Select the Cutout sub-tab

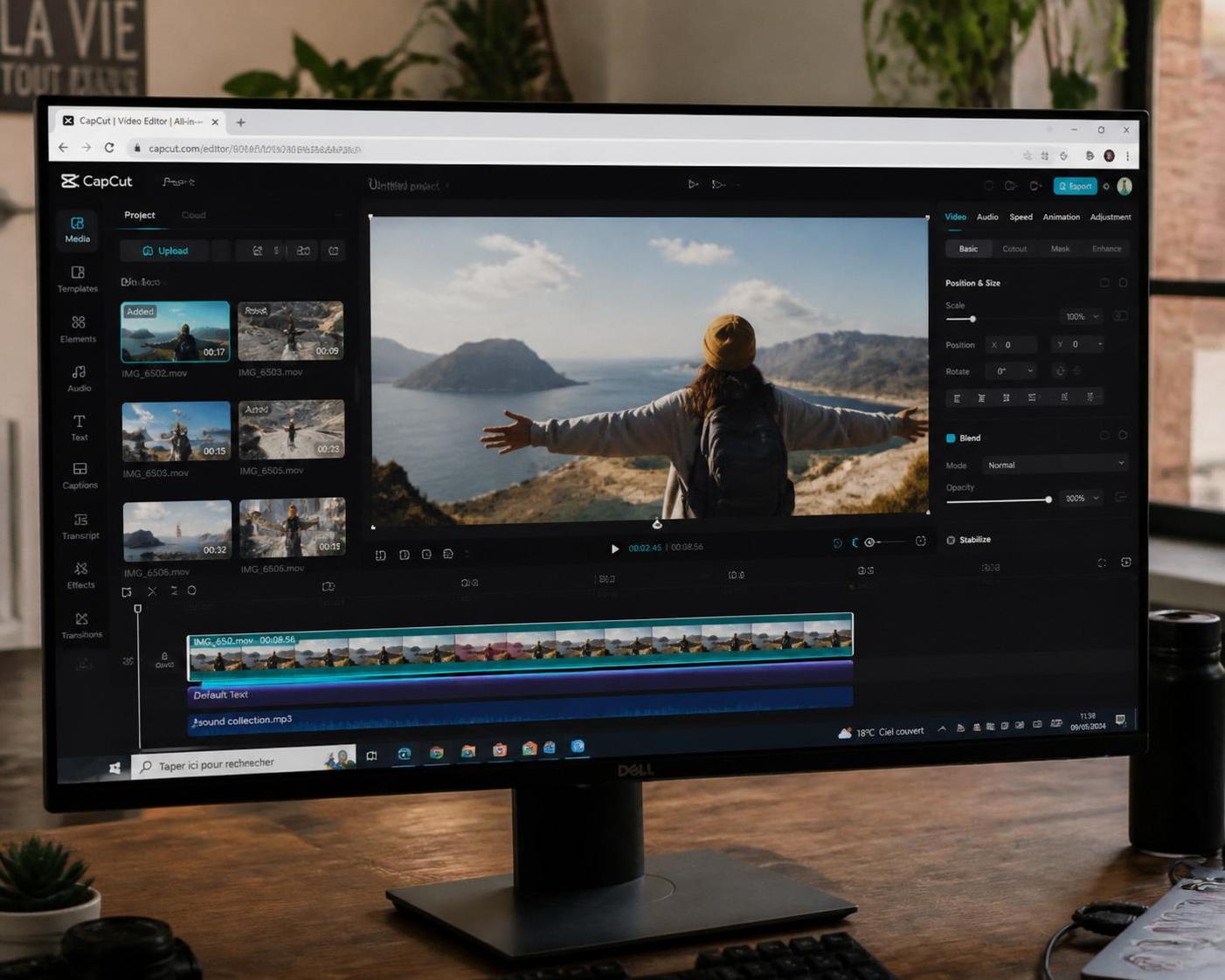1014,249
